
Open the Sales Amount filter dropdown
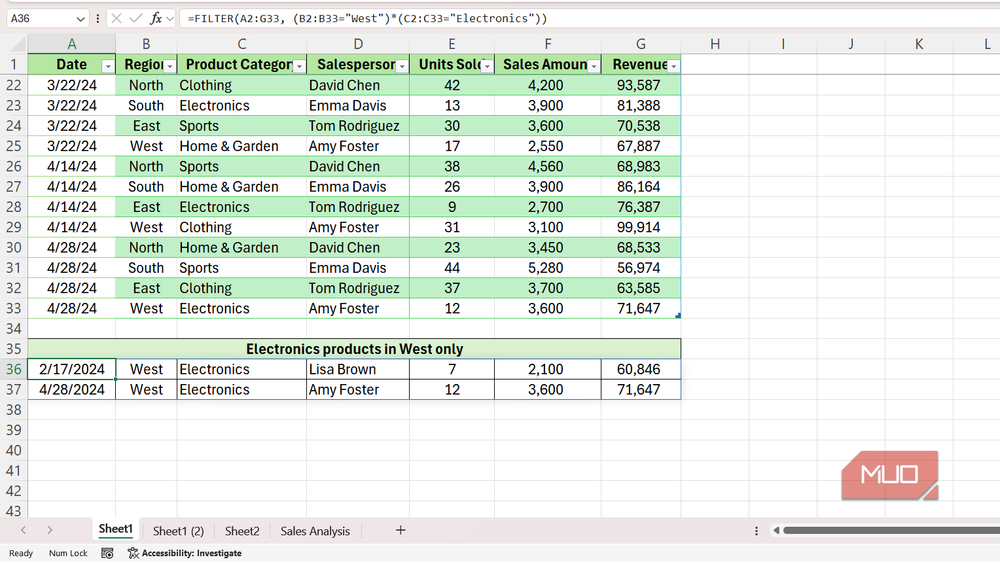(594, 66)
